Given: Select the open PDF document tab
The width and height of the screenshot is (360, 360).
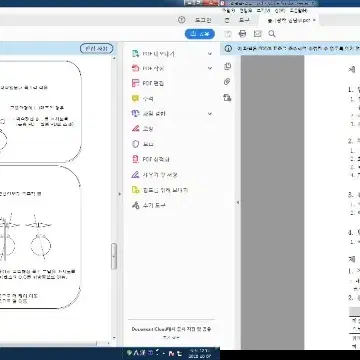Looking at the screenshot, I should (x=291, y=20).
